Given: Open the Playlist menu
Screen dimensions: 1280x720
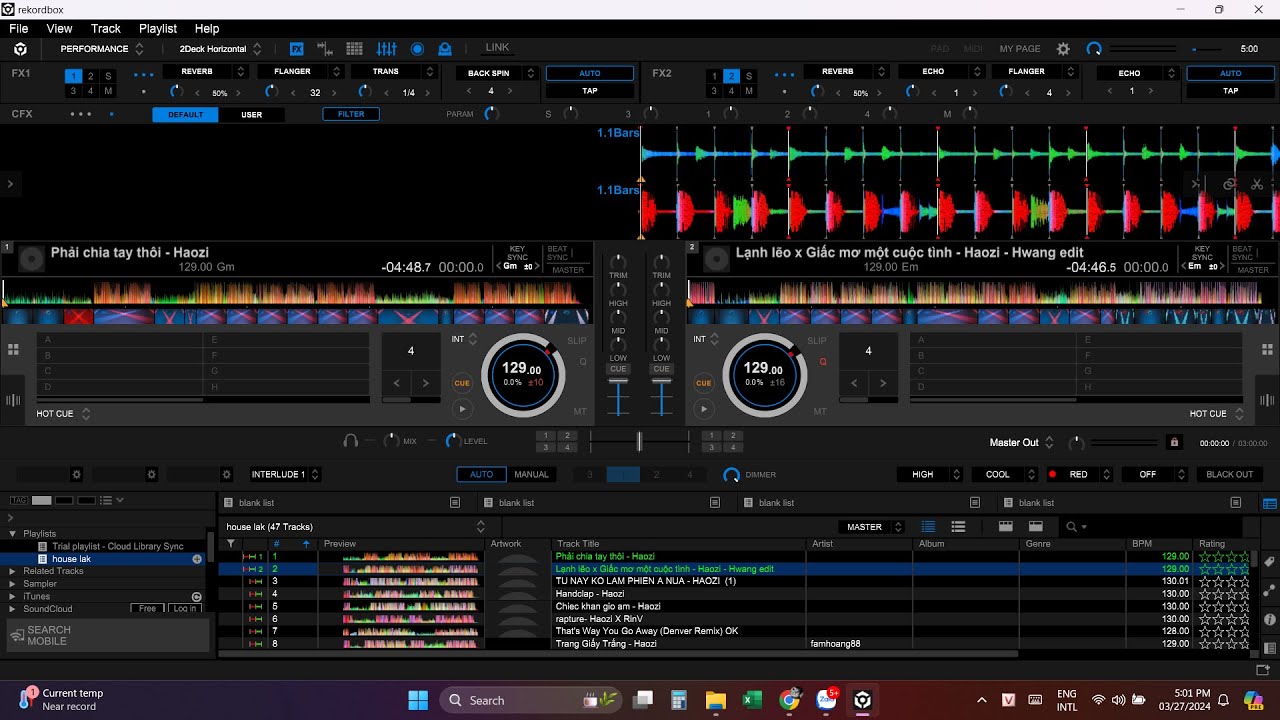Looking at the screenshot, I should 158,29.
